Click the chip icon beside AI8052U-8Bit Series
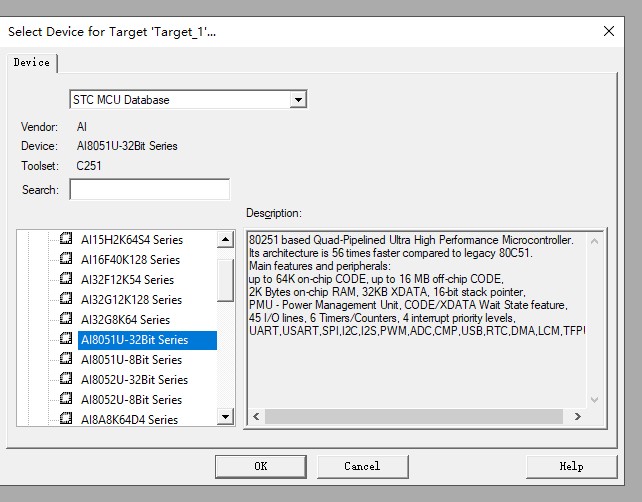This screenshot has width=642, height=502. (x=66, y=398)
